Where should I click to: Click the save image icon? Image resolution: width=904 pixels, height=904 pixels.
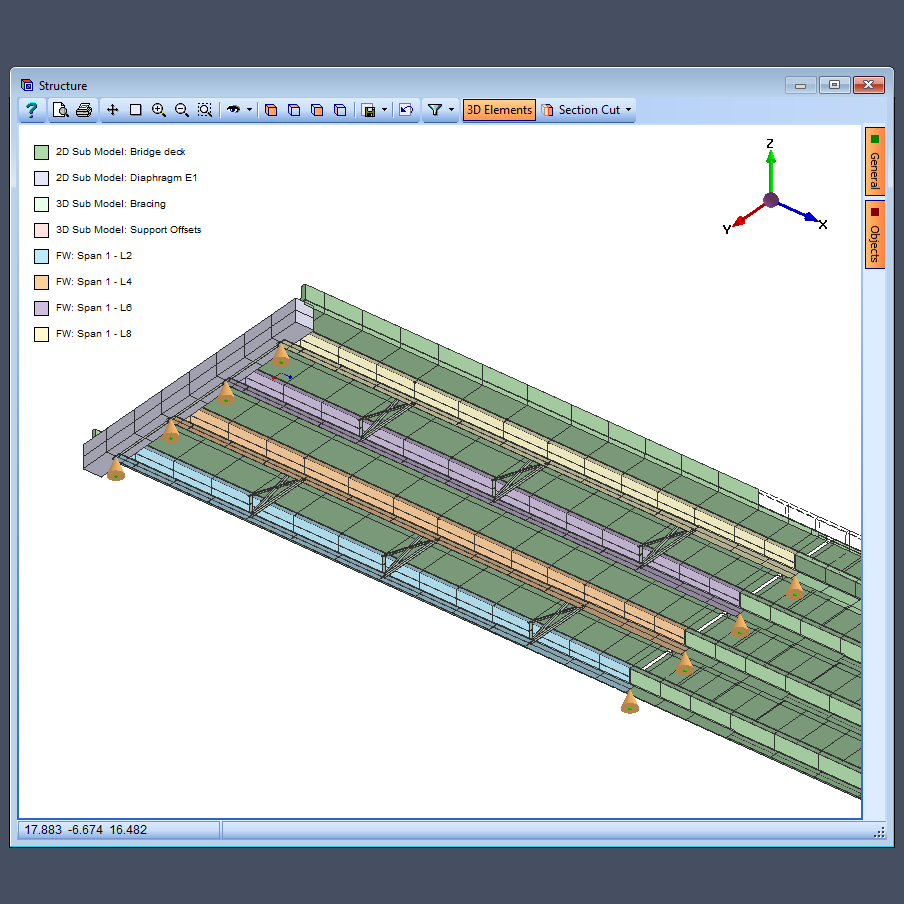coord(367,110)
